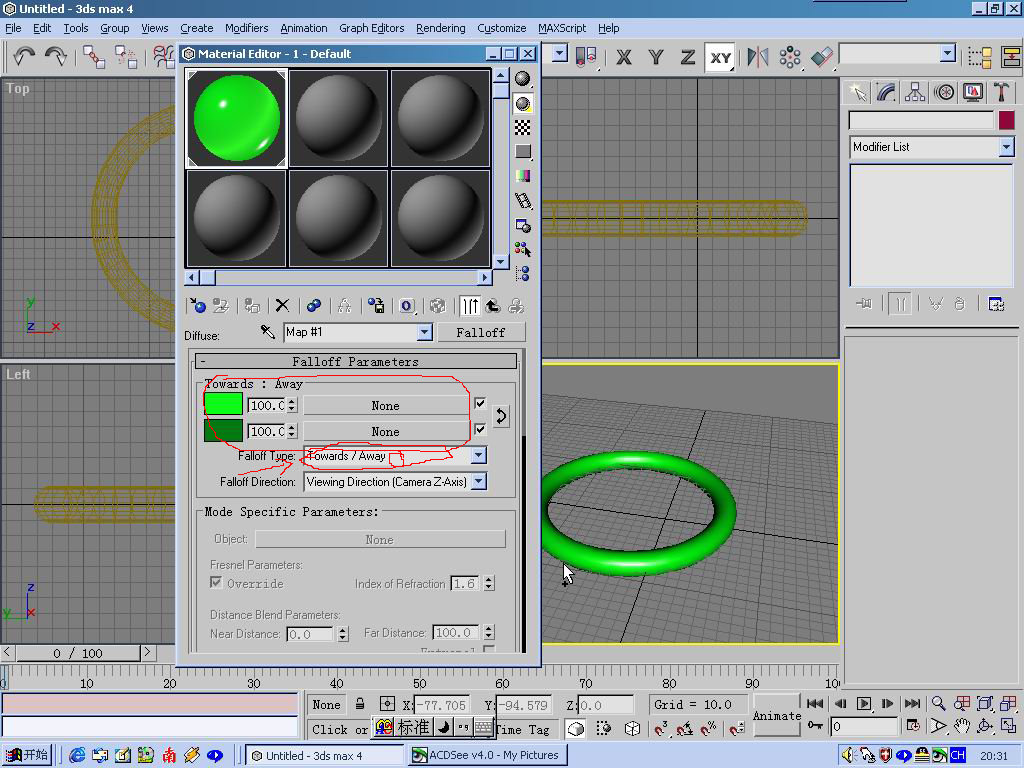
Task: Open the named selection sets dropdown
Action: [x=948, y=54]
